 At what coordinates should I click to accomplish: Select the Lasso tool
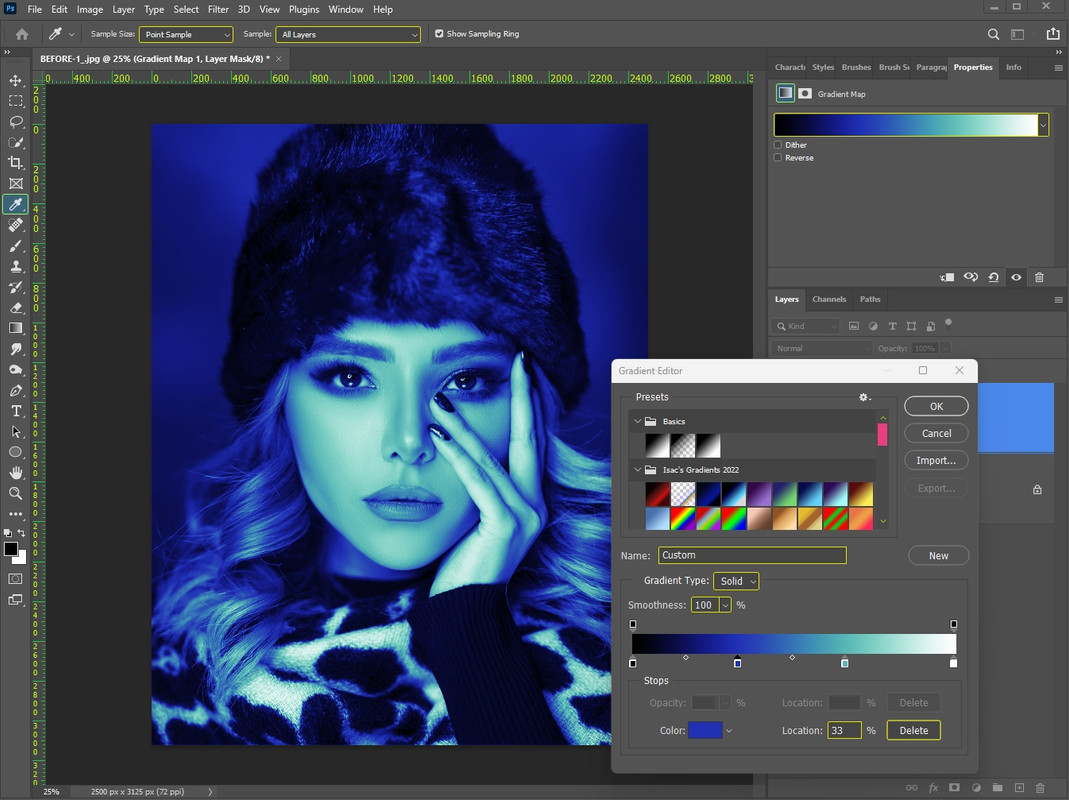point(15,121)
